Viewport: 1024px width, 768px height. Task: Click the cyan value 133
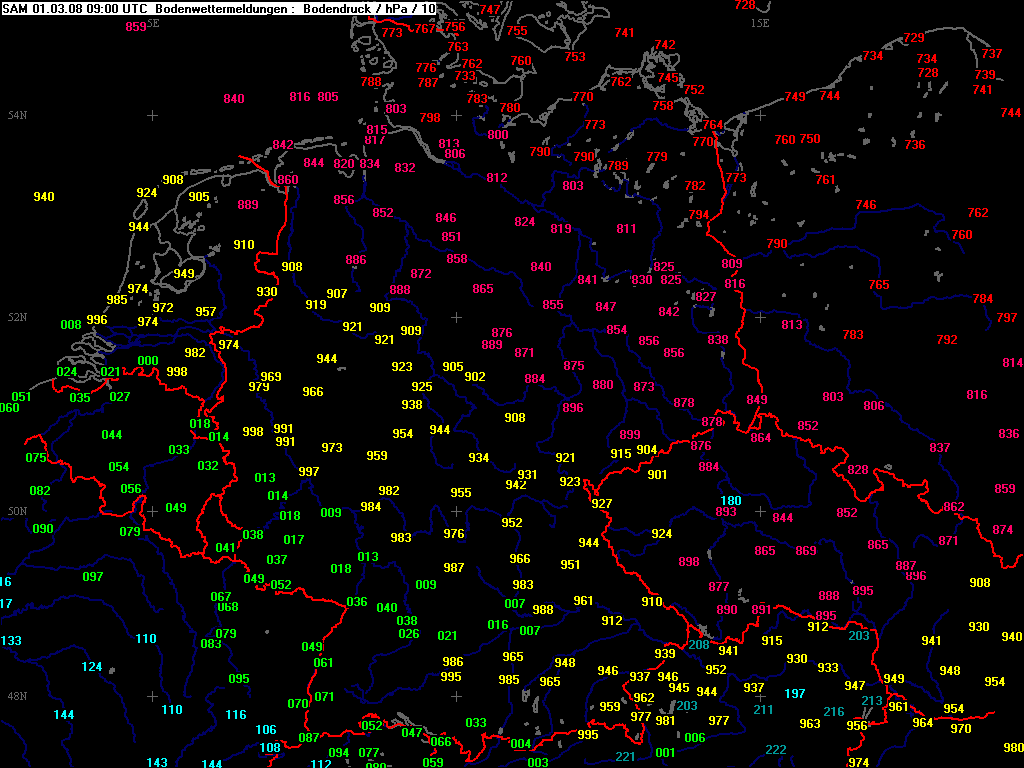pos(11,640)
